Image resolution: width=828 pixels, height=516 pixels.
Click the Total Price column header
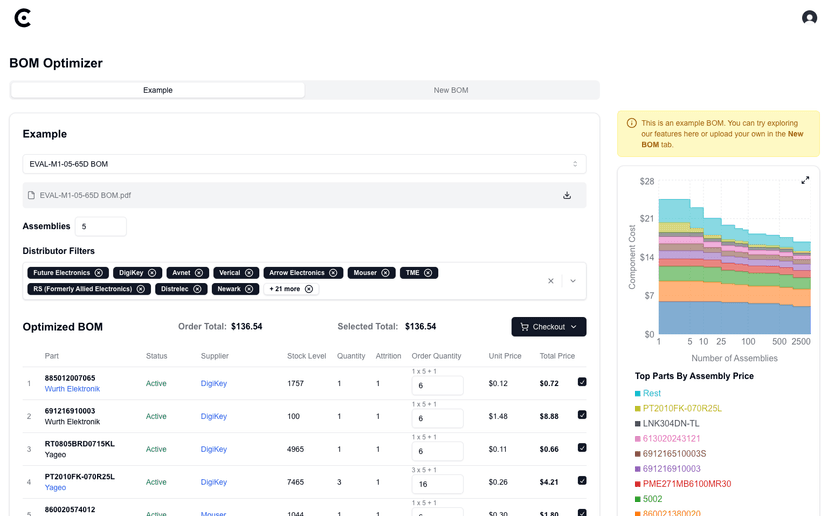(557, 356)
